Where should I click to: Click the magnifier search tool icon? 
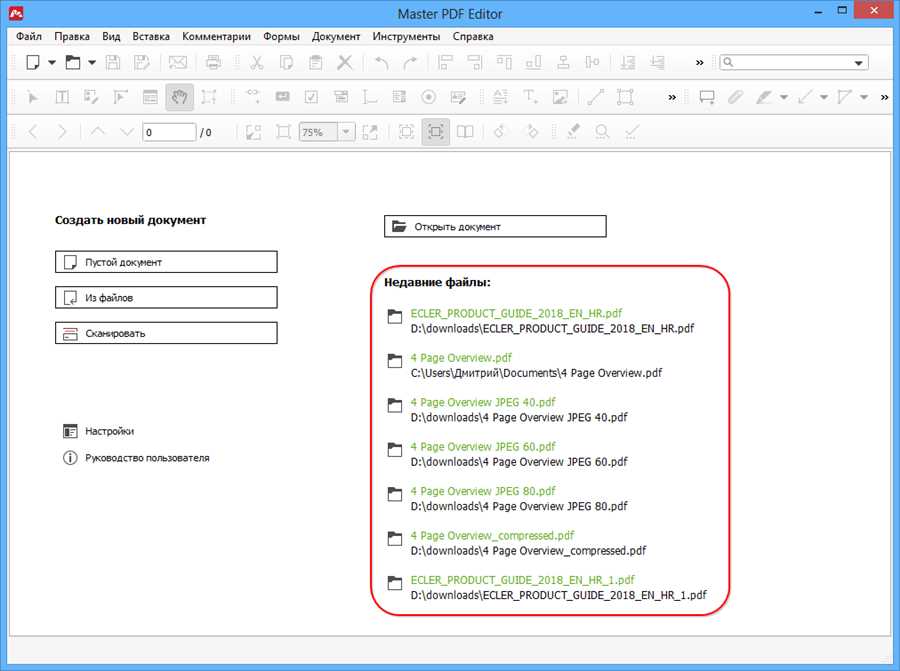pyautogui.click(x=602, y=132)
